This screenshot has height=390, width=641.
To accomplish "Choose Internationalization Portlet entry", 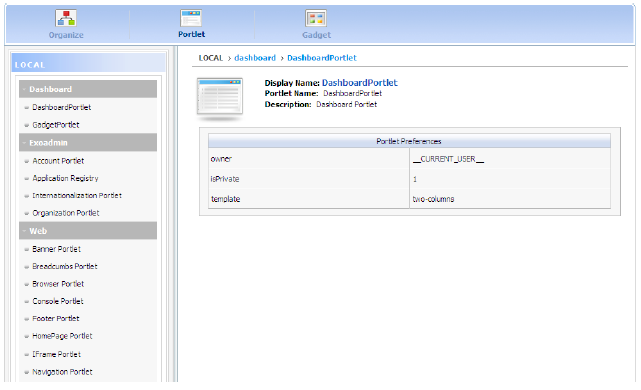I will point(77,195).
